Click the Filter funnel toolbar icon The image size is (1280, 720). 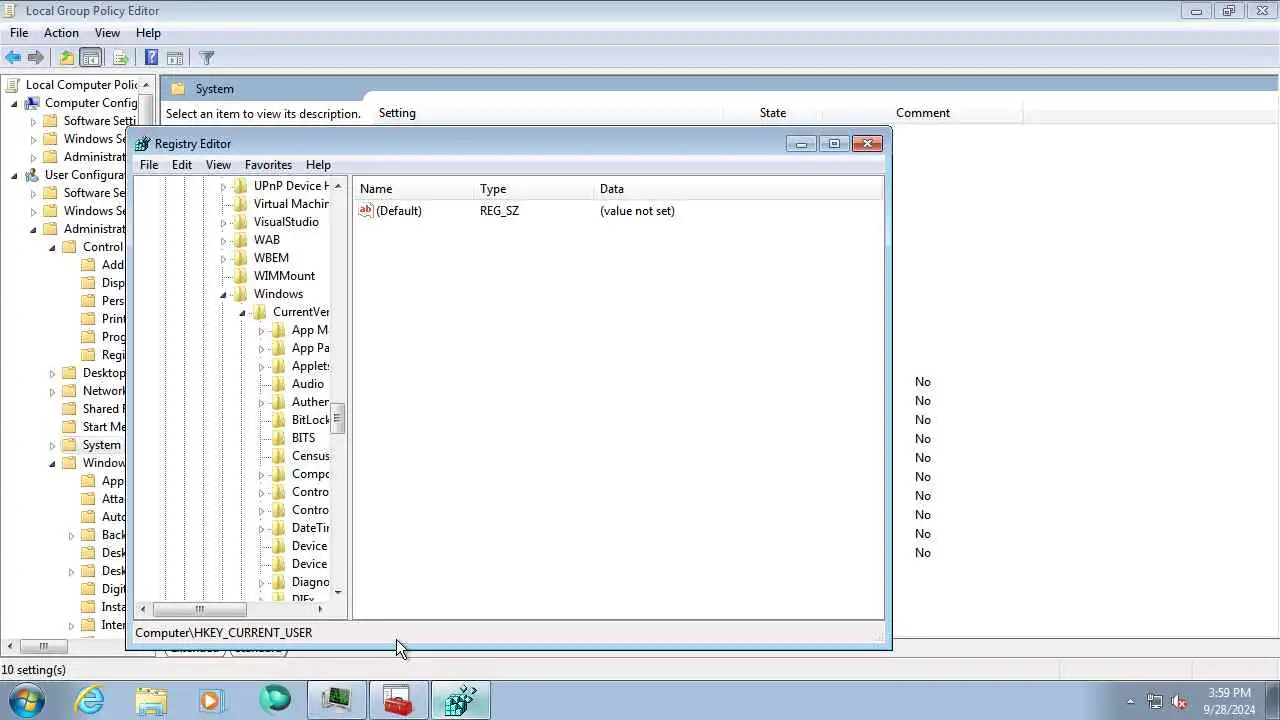coord(207,58)
